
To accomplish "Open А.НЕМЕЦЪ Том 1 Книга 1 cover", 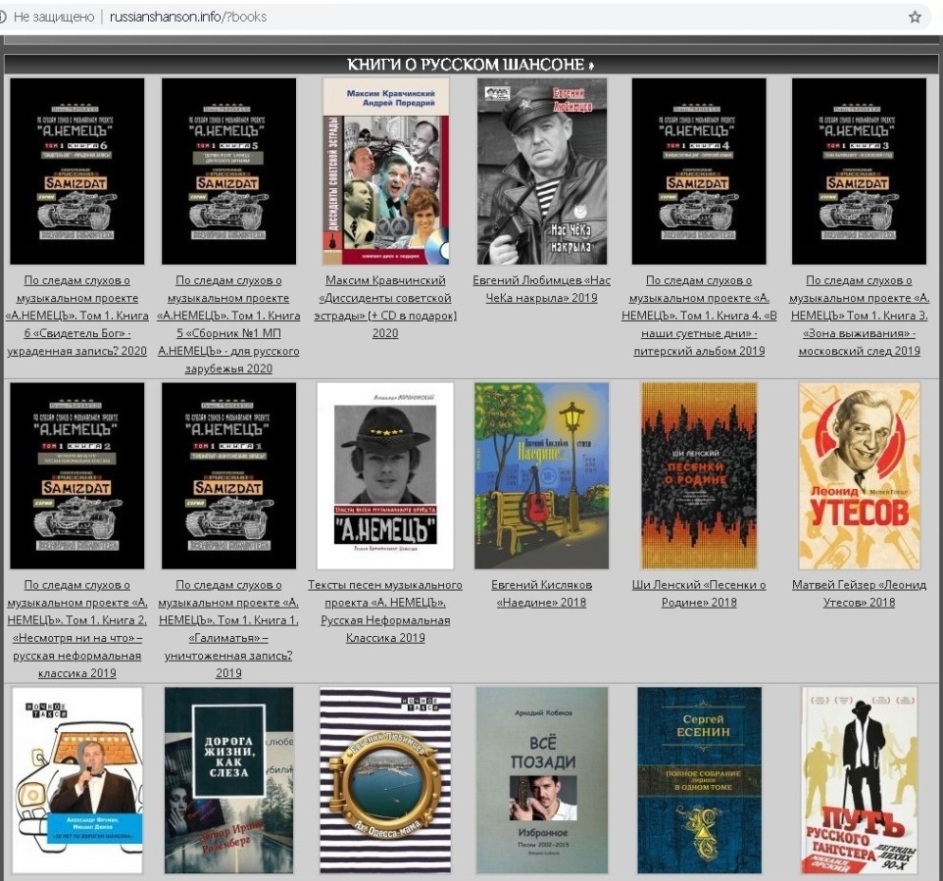I will tap(229, 476).
